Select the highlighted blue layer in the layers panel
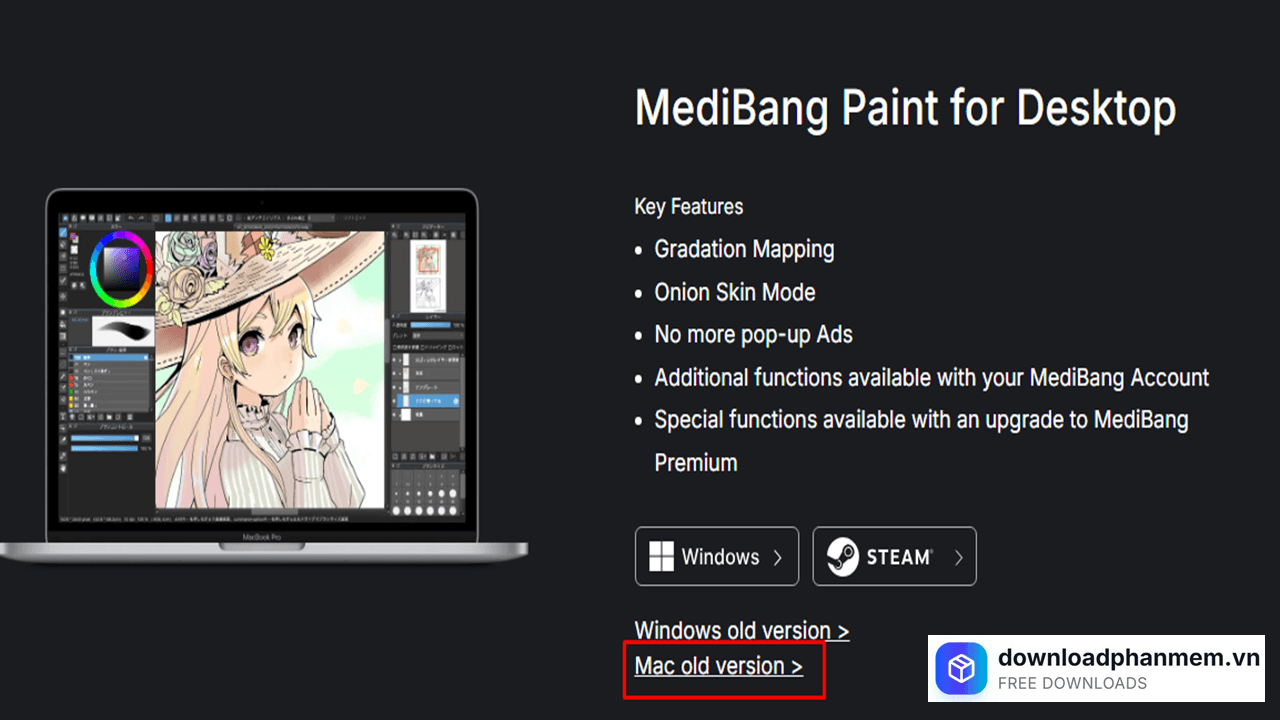This screenshot has width=1280, height=720. point(428,400)
